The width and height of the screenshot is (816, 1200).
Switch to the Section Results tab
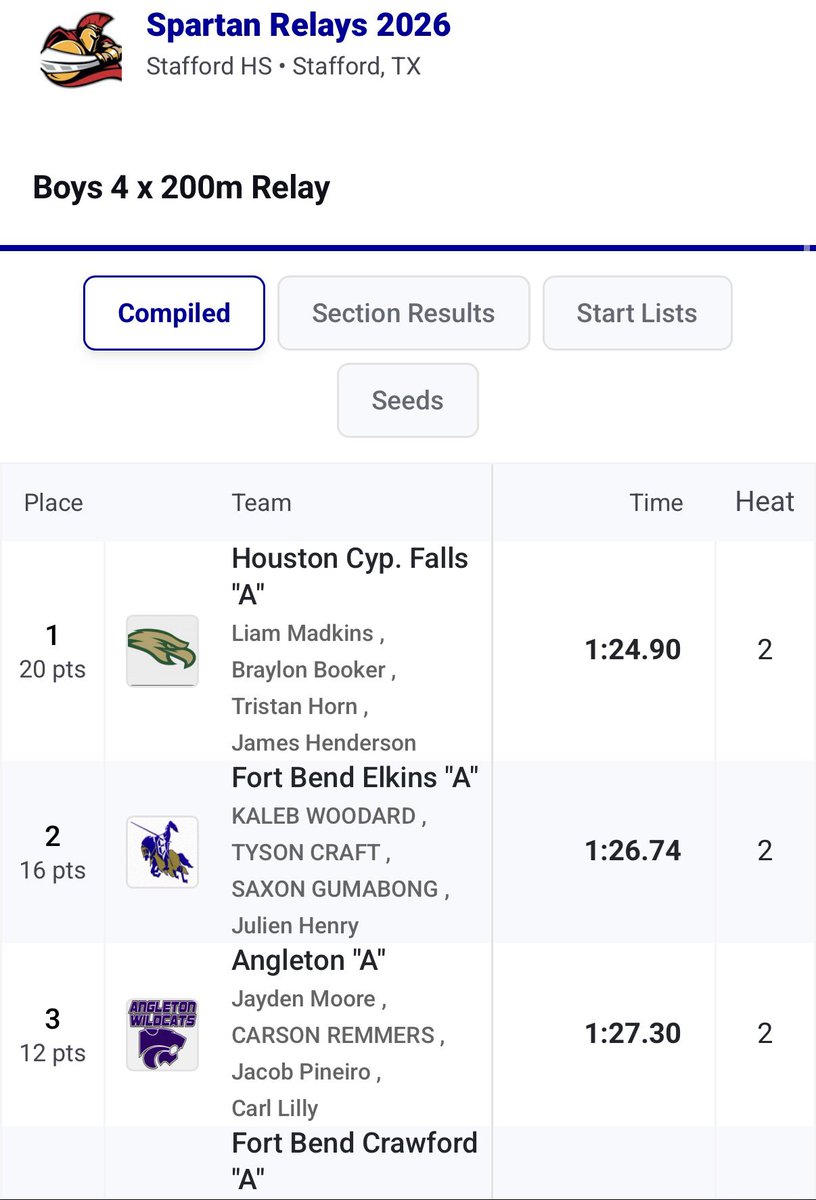(403, 313)
